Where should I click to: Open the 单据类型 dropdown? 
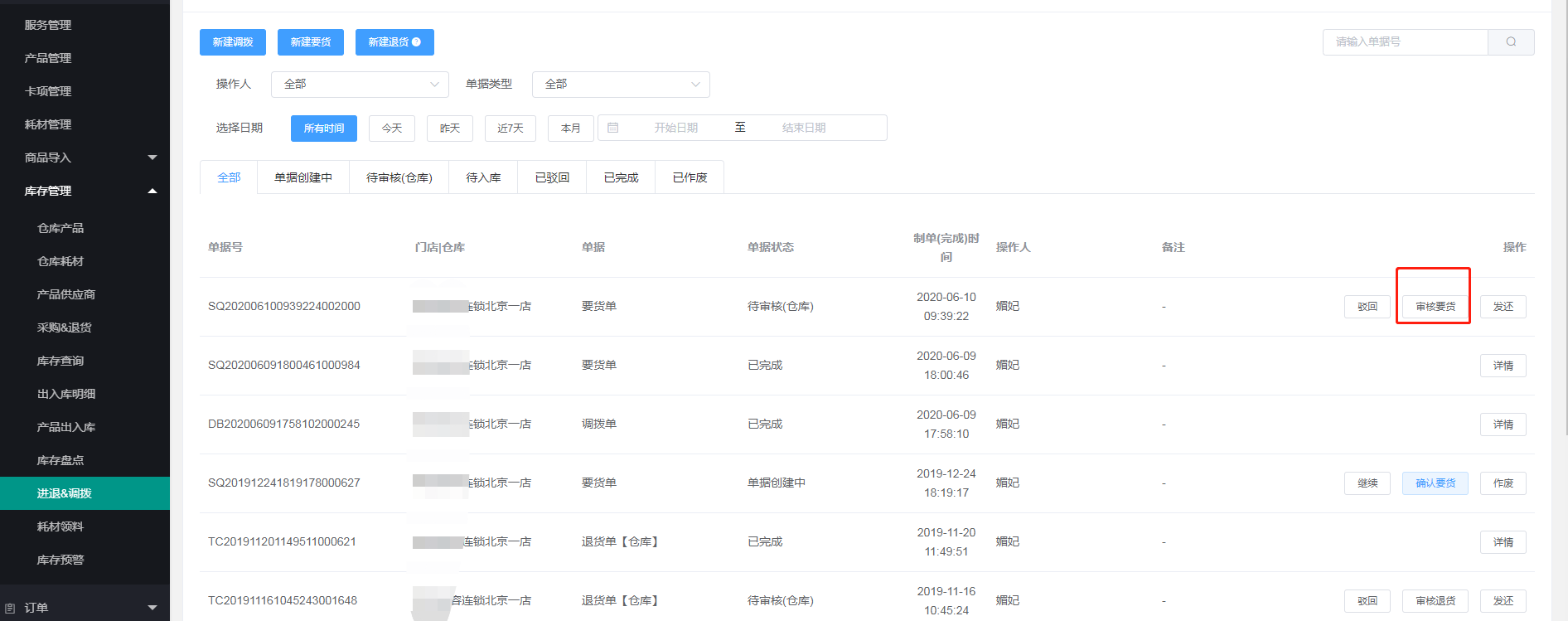(621, 85)
